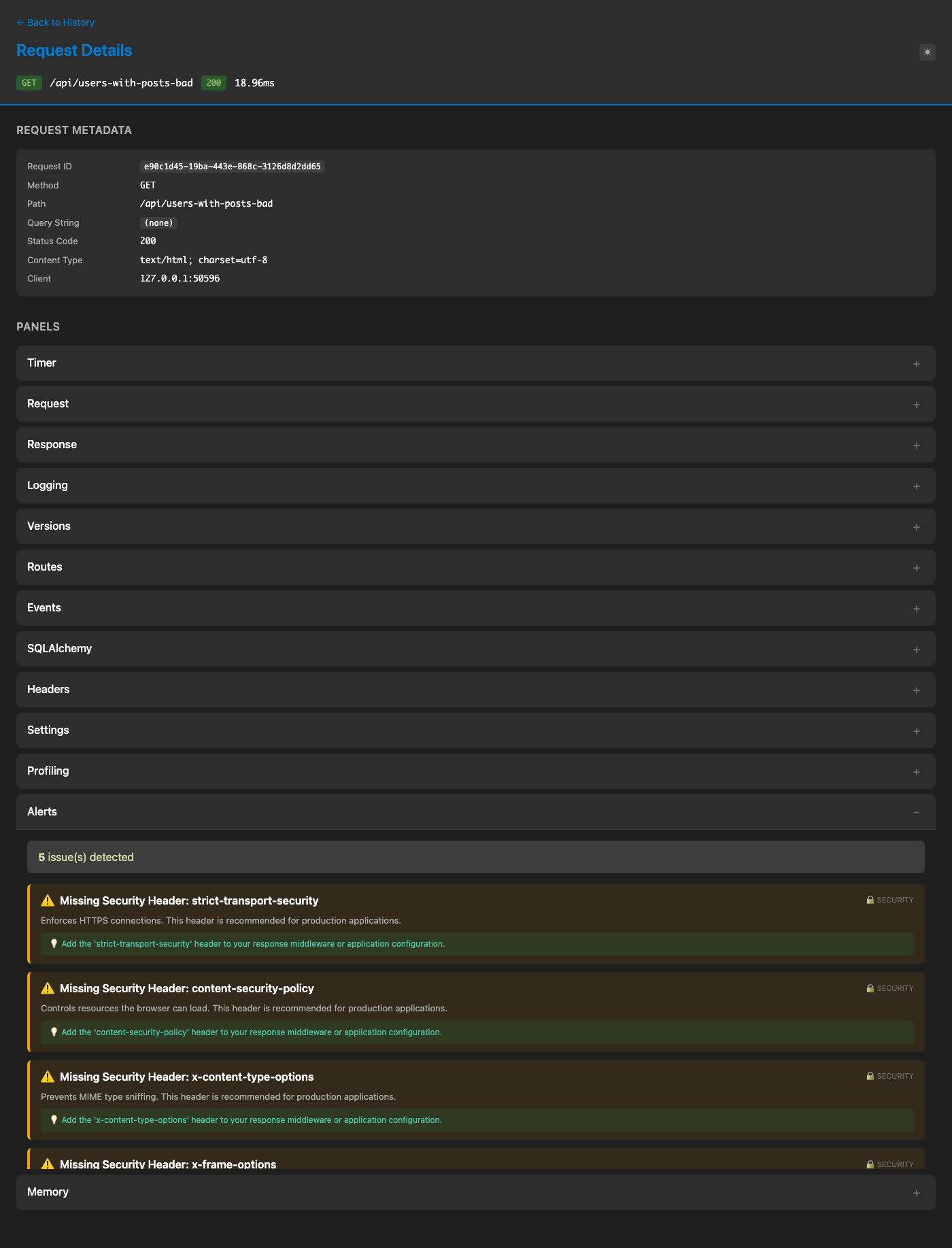Image resolution: width=952 pixels, height=1248 pixels.
Task: Expand the Versions panel
Action: pos(49,526)
